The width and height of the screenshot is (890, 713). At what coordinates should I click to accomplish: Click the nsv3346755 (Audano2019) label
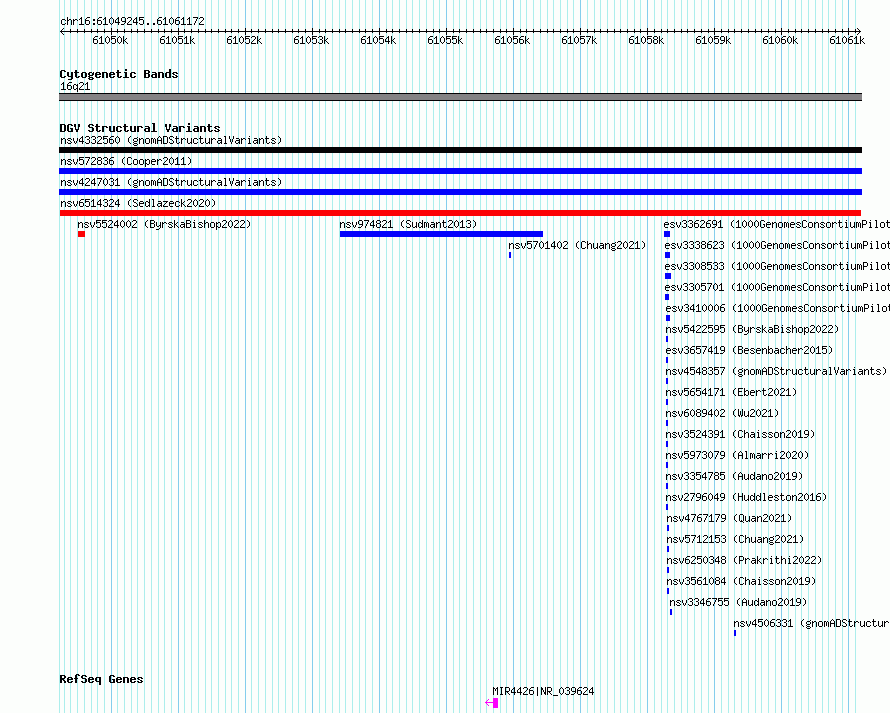tap(738, 602)
